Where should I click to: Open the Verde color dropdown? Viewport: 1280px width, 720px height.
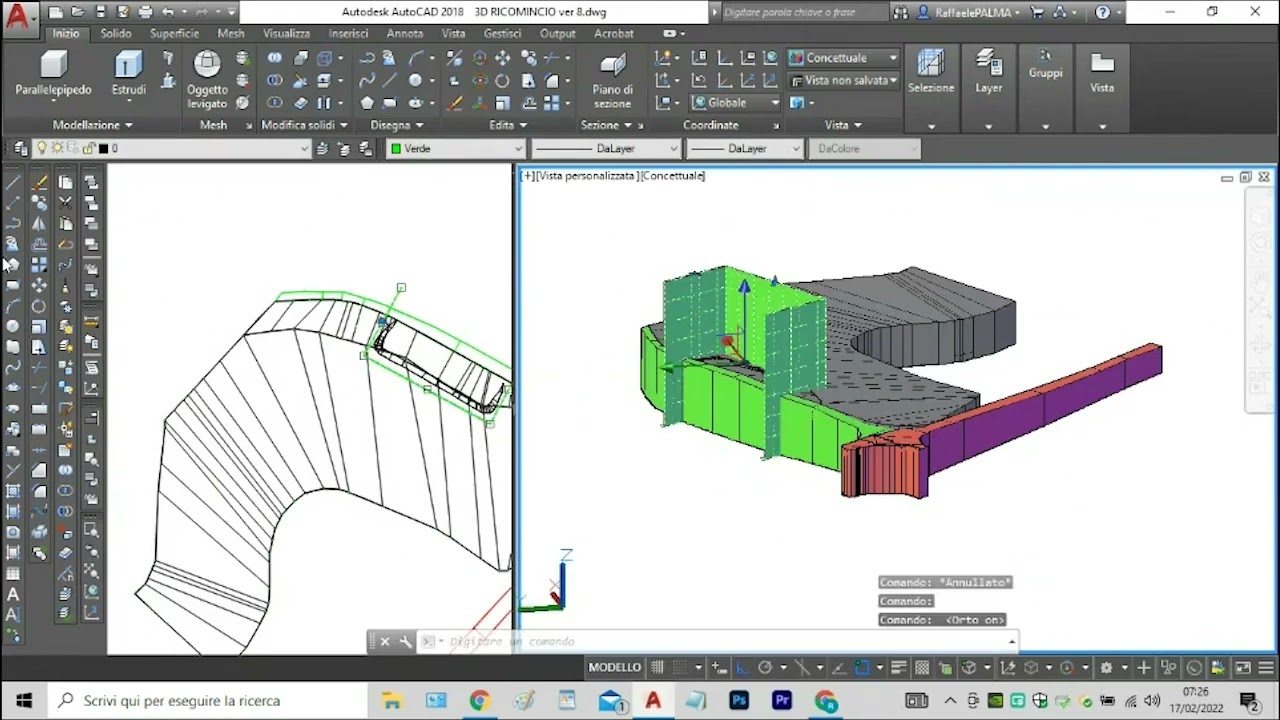(456, 148)
